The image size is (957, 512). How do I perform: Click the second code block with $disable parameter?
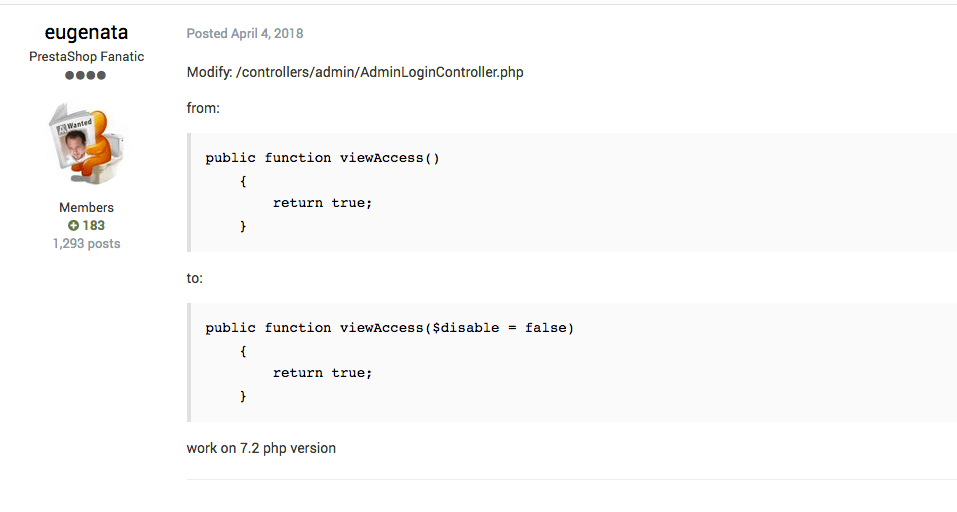pyautogui.click(x=572, y=362)
